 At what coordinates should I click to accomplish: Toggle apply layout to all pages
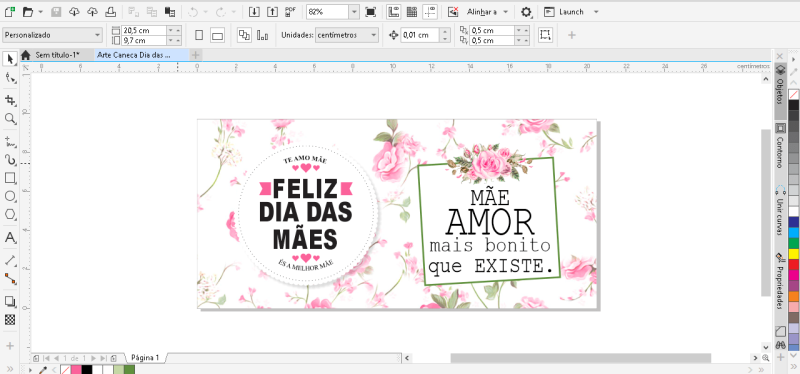point(244,35)
